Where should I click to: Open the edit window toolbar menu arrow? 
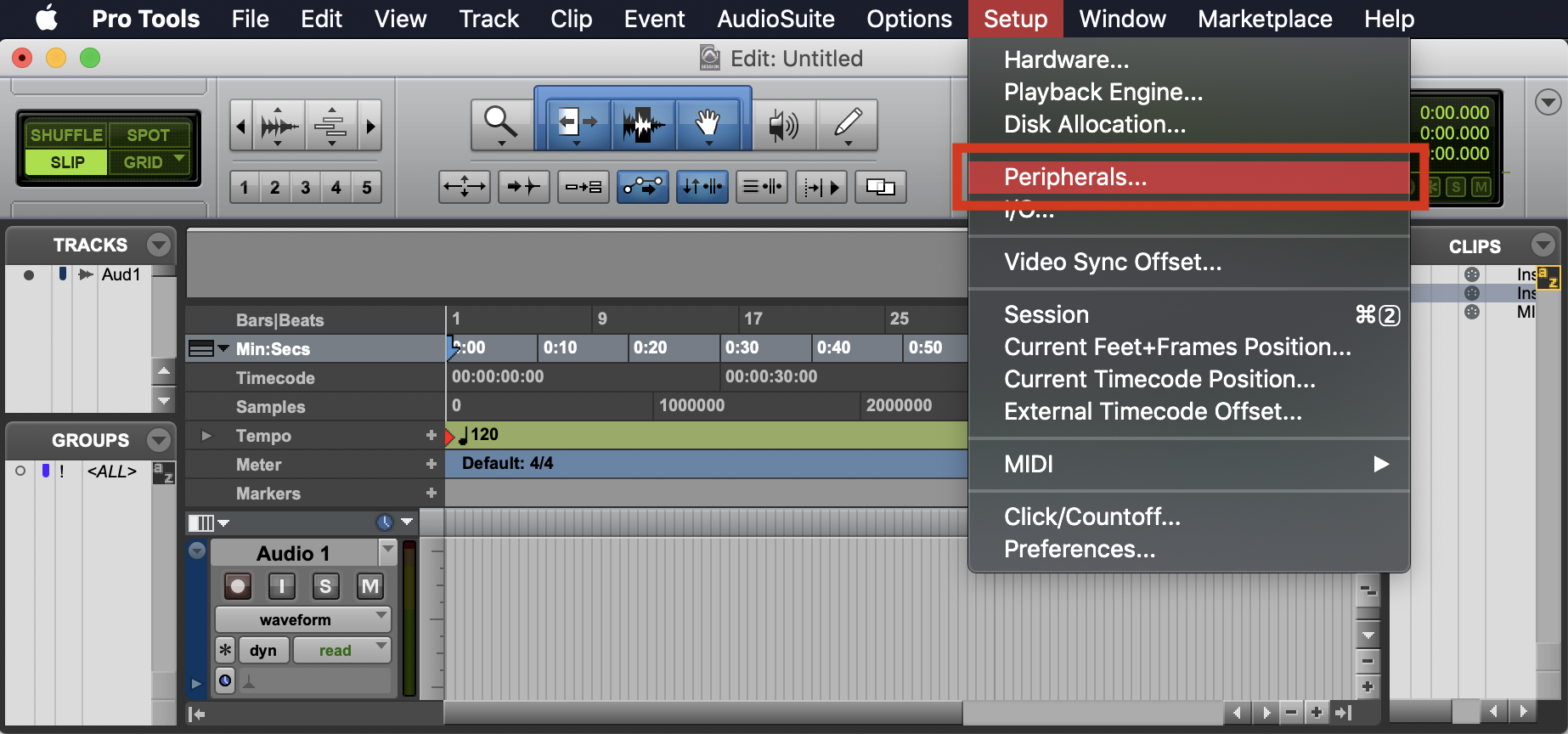[1548, 103]
